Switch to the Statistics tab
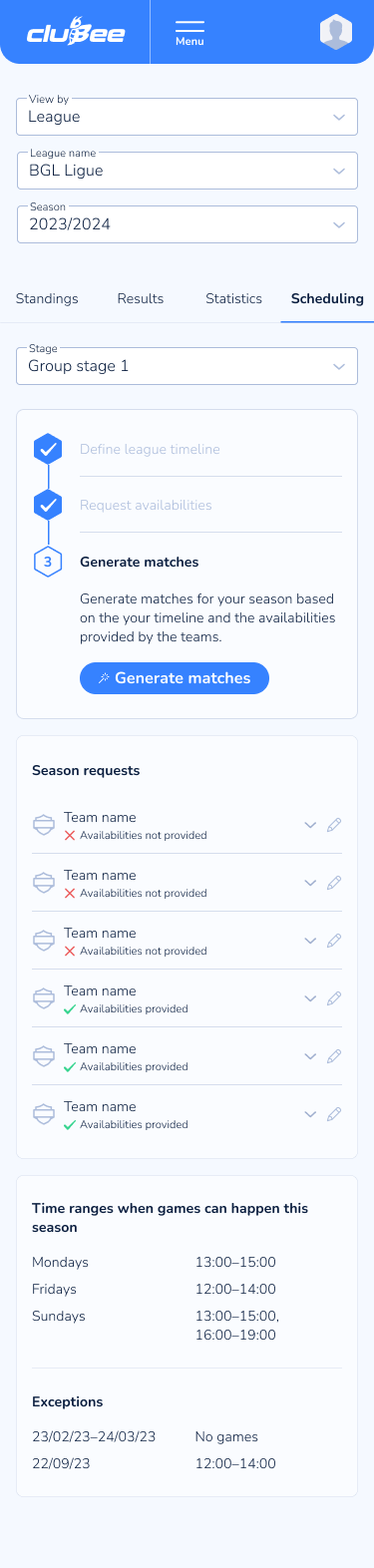374x1568 pixels. coord(233,298)
